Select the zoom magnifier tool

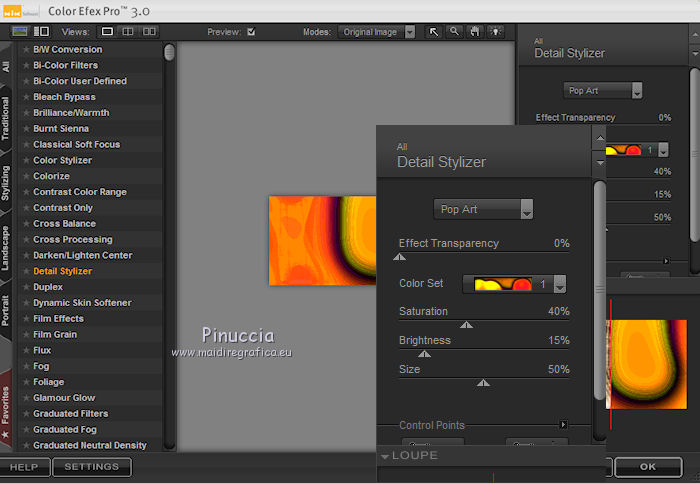pyautogui.click(x=454, y=32)
